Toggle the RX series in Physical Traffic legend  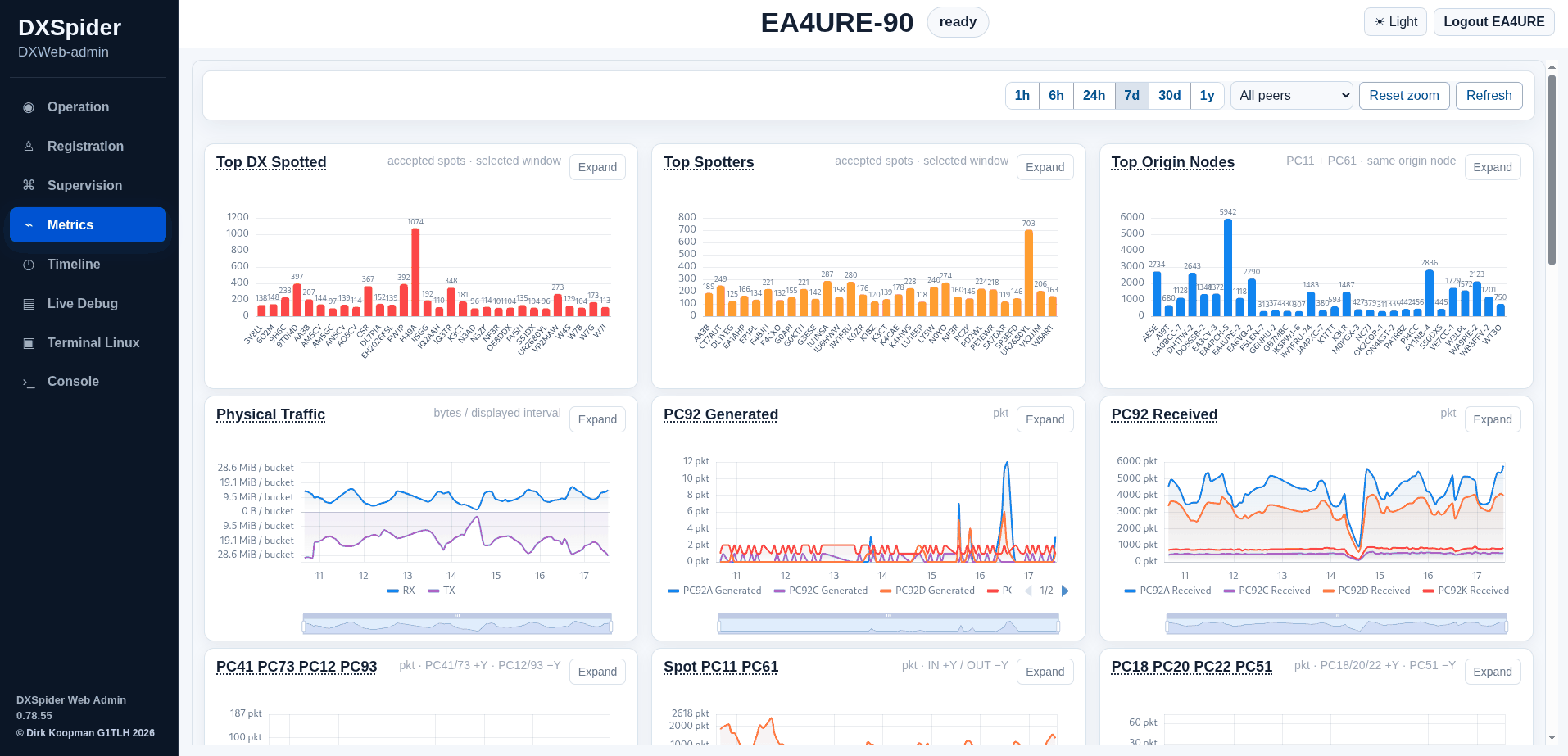pyautogui.click(x=401, y=591)
